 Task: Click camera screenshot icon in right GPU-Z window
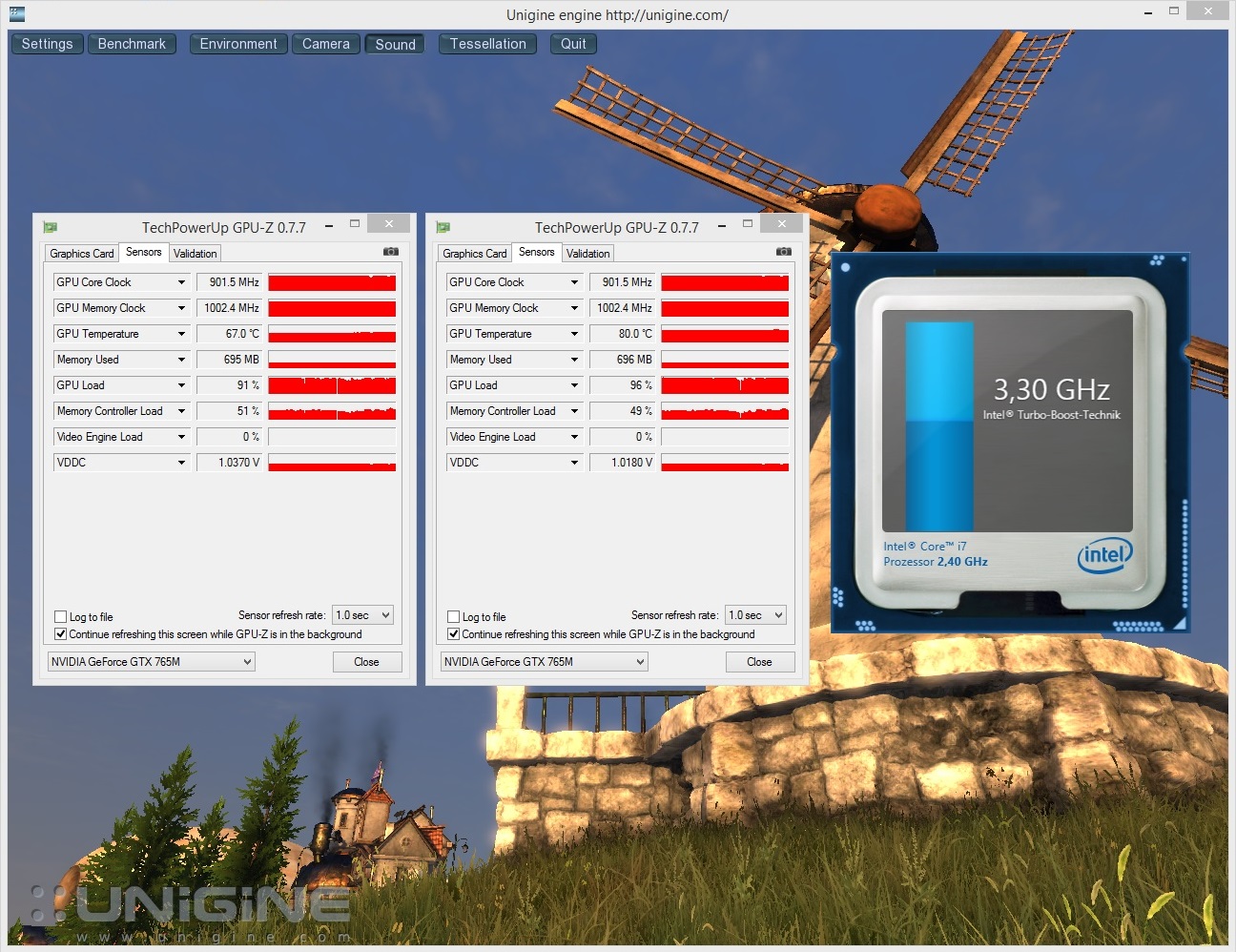pyautogui.click(x=784, y=252)
